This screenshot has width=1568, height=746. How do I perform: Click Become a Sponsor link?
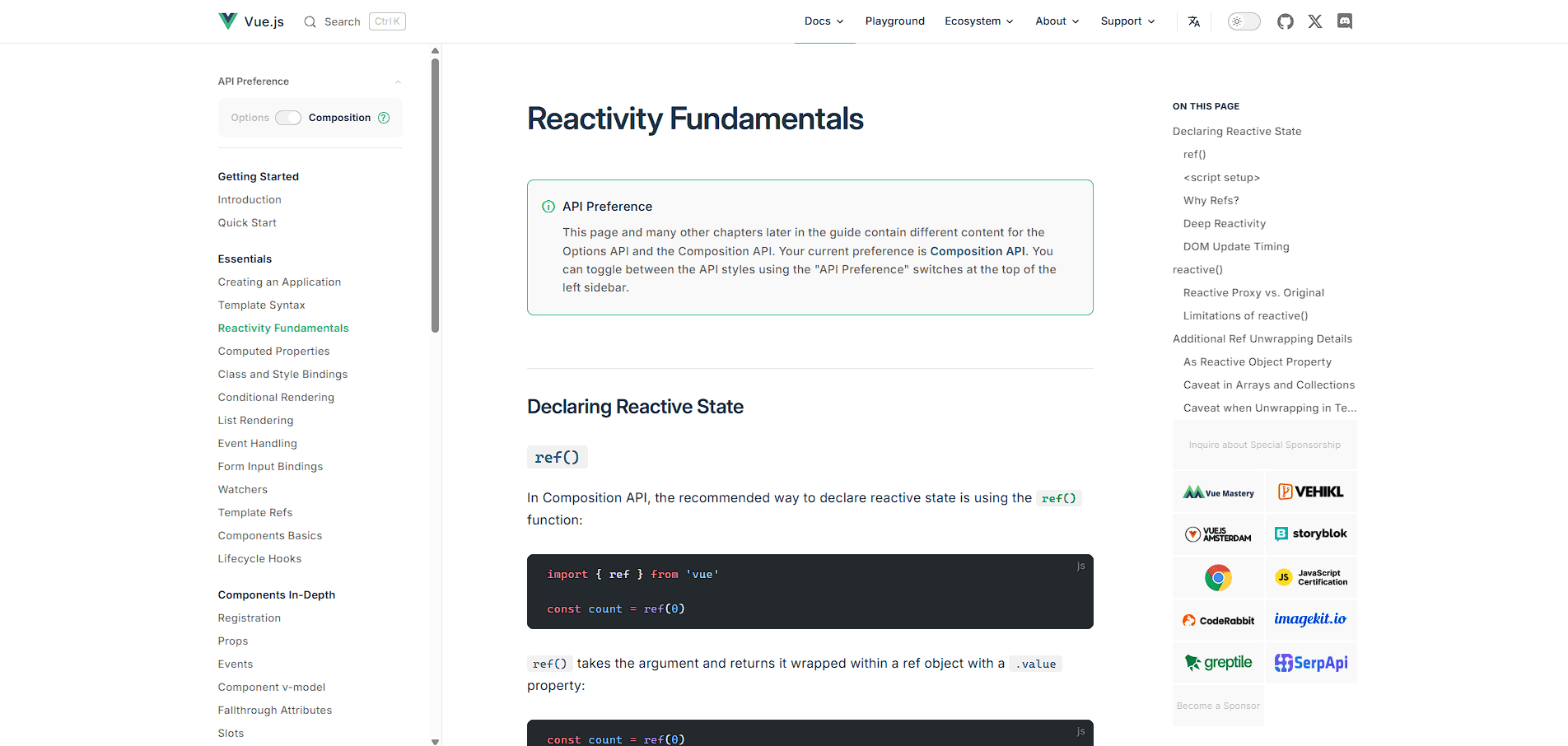(1218, 706)
